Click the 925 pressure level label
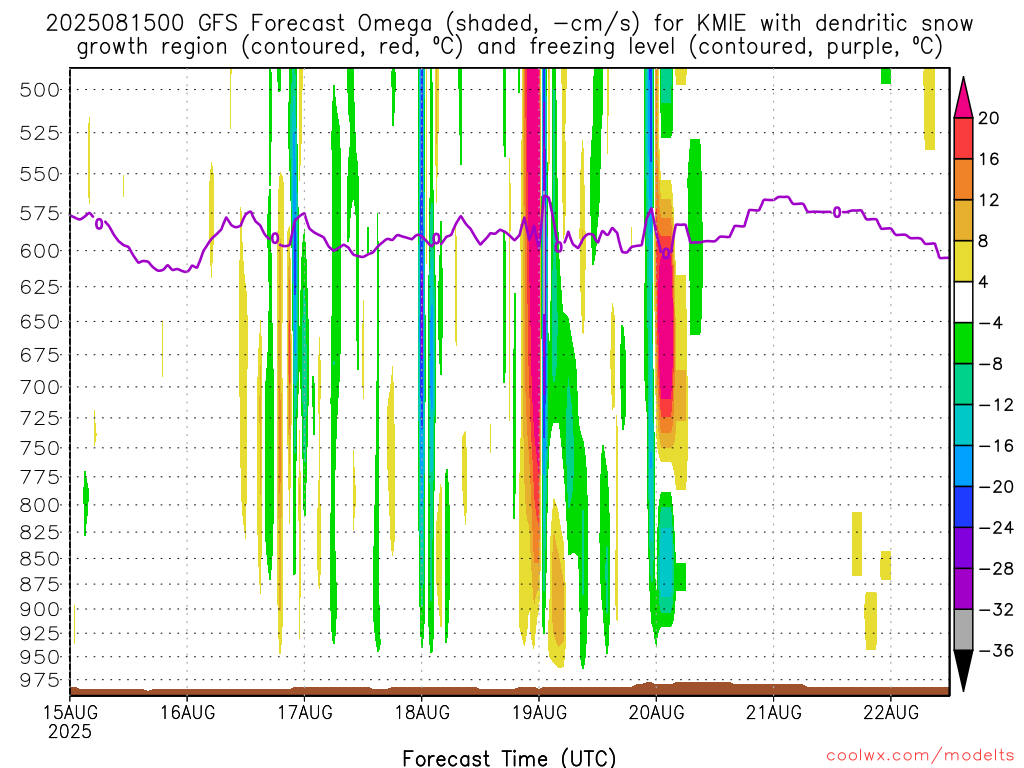Viewport: 1024px width, 768px height. 40,633
